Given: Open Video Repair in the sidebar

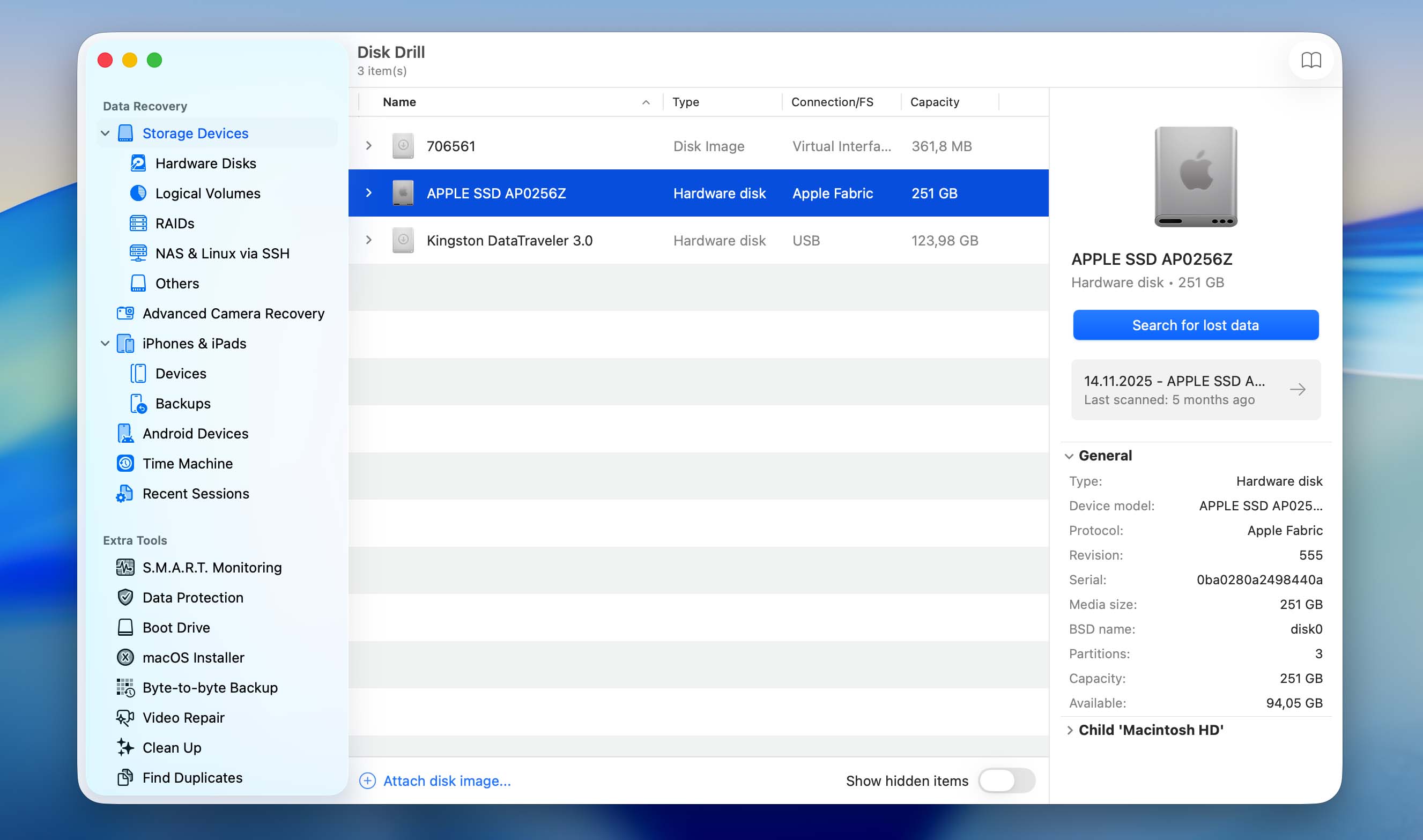Looking at the screenshot, I should point(183,717).
